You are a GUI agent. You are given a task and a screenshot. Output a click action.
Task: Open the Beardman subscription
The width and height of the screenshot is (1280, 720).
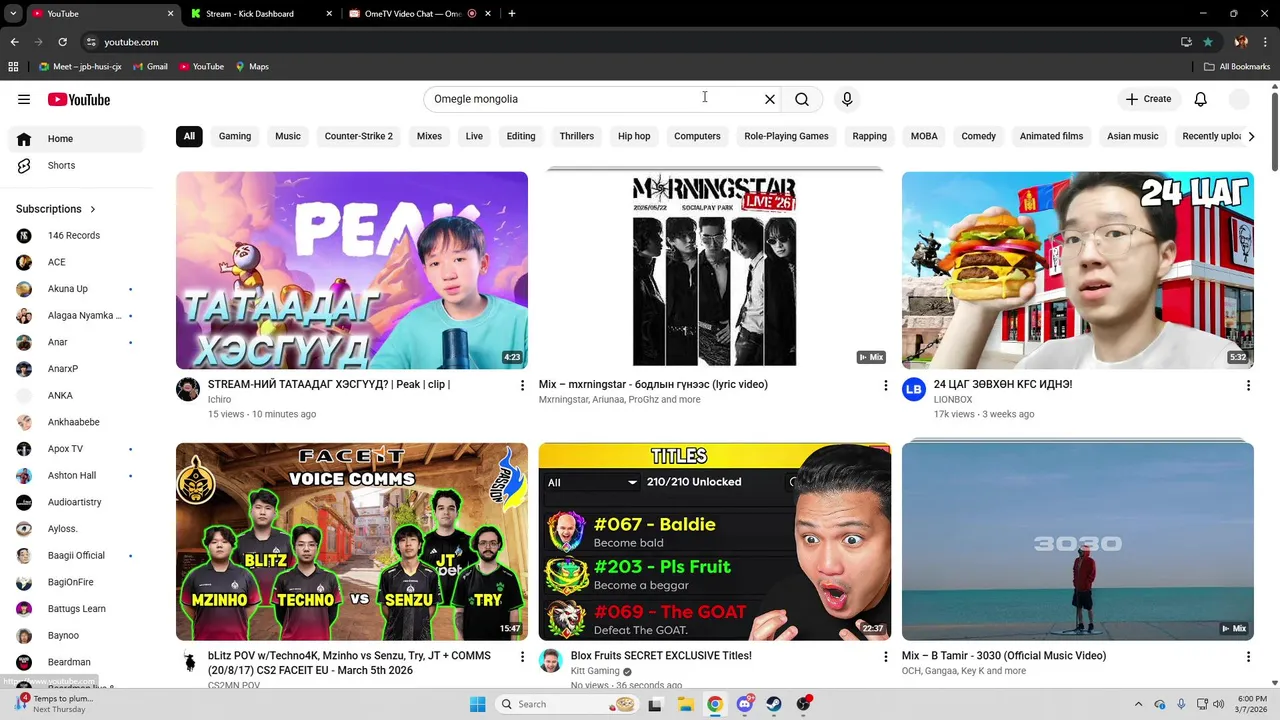(76, 662)
